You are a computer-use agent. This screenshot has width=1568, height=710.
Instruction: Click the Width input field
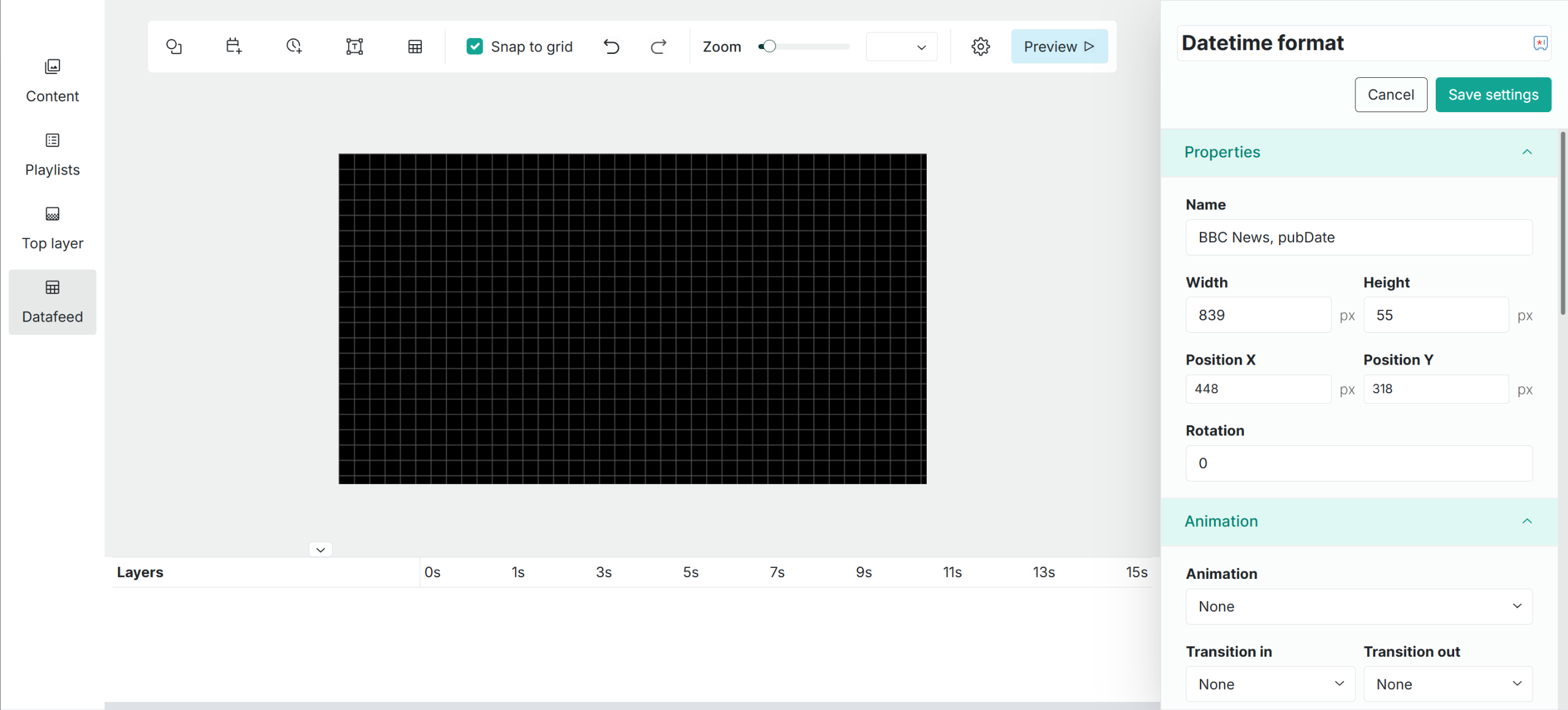pos(1258,315)
